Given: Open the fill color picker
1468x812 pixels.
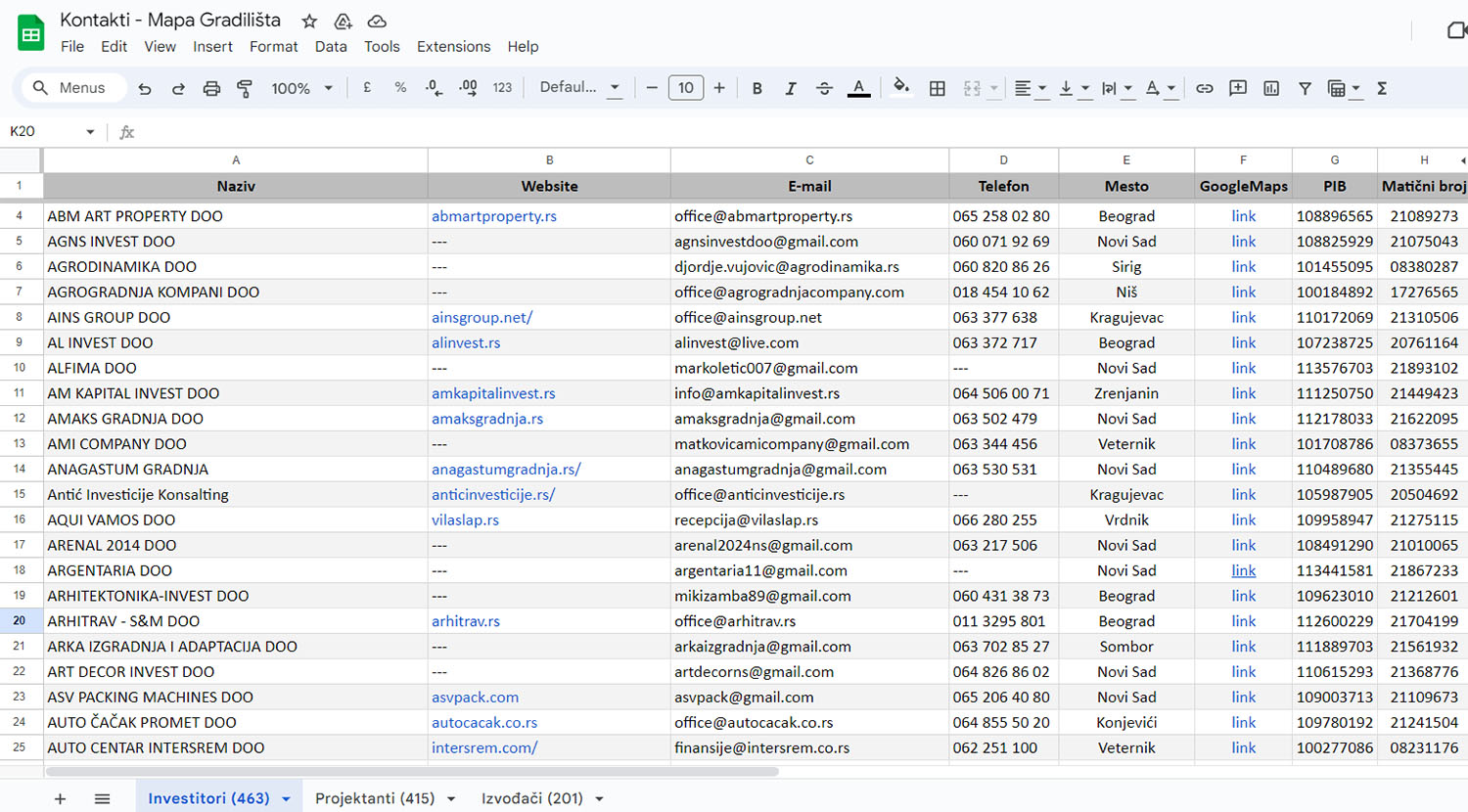Looking at the screenshot, I should coord(901,88).
